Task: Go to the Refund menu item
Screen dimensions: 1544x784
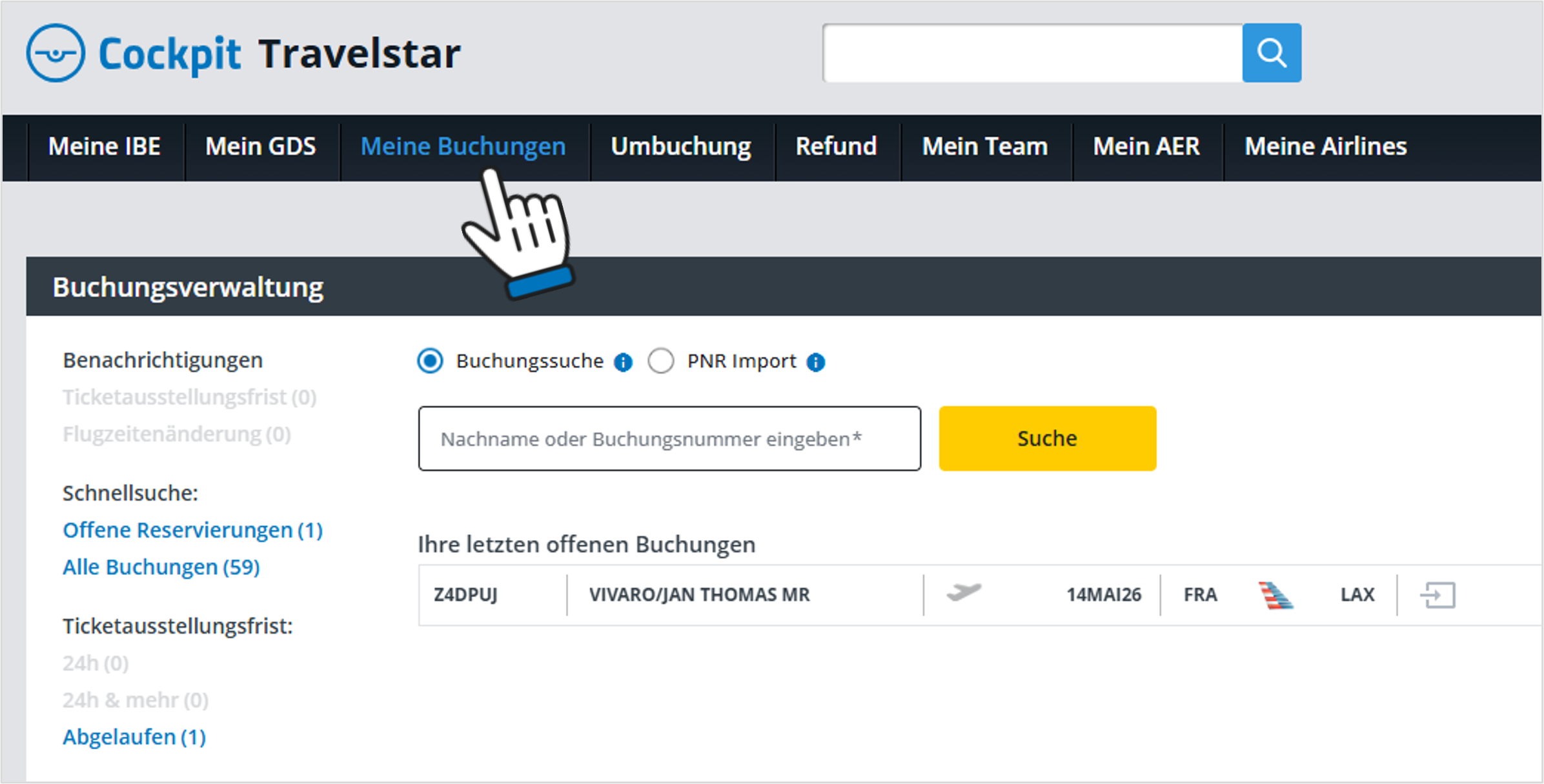Action: point(836,147)
